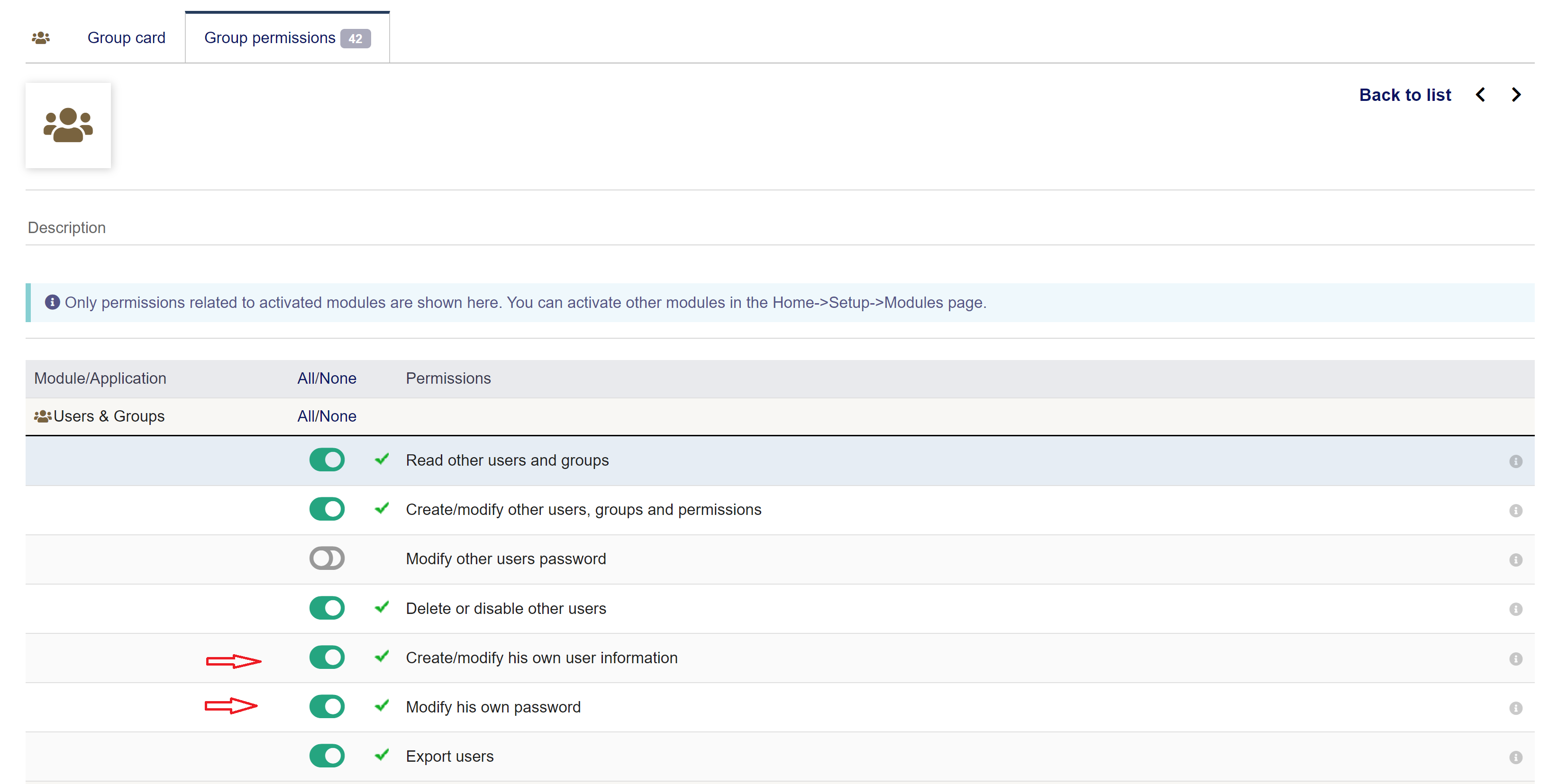Click All/None in the table header
This screenshot has width=1558, height=784.
327,378
